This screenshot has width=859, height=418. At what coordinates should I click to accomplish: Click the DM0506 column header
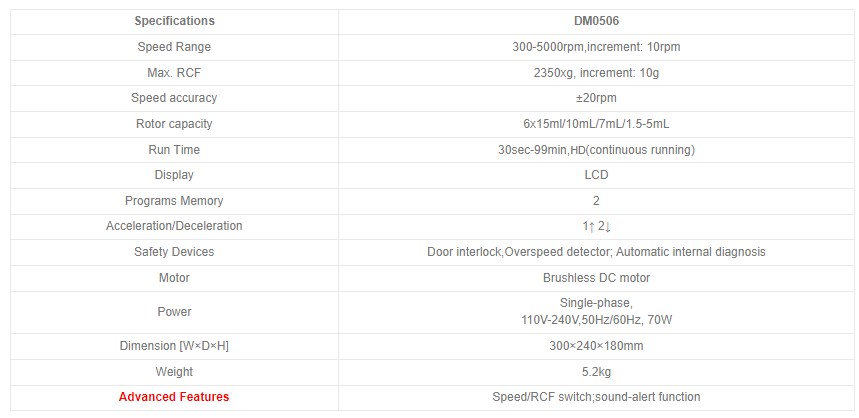(x=596, y=21)
